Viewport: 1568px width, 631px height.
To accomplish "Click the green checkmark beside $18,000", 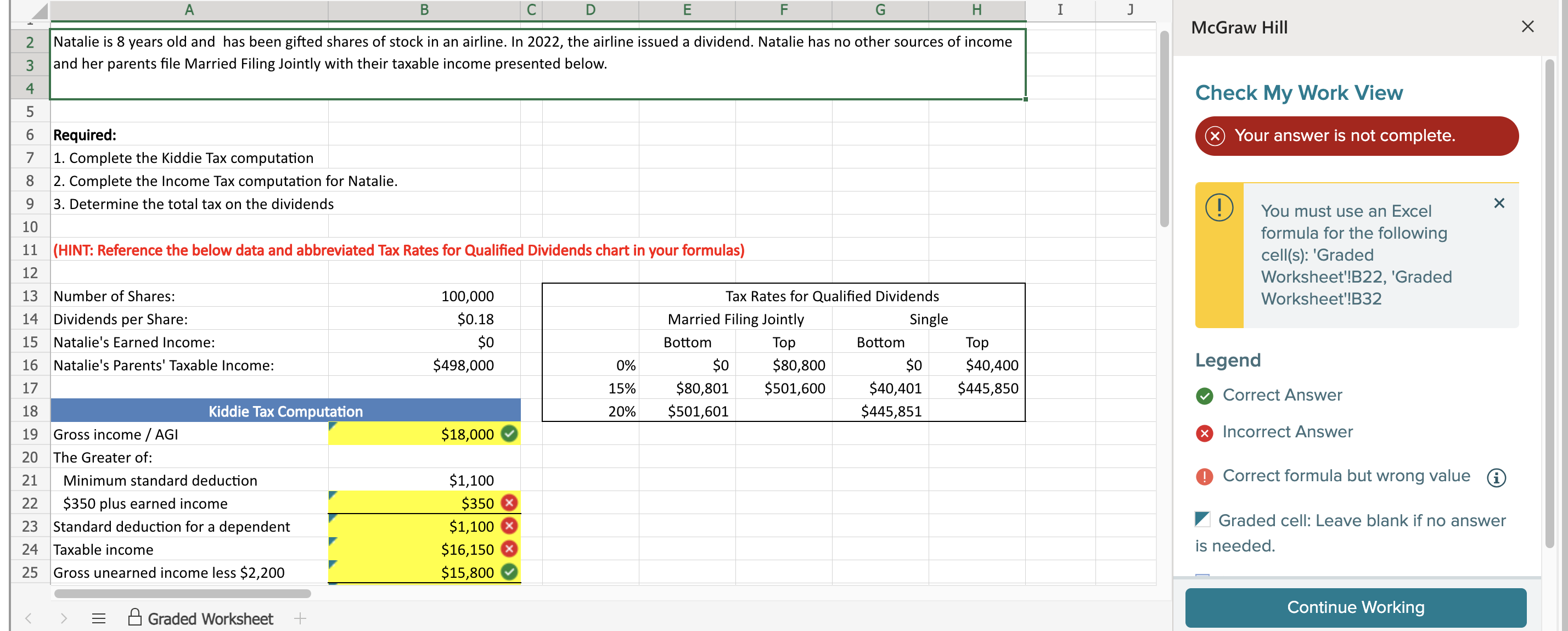I will (509, 434).
